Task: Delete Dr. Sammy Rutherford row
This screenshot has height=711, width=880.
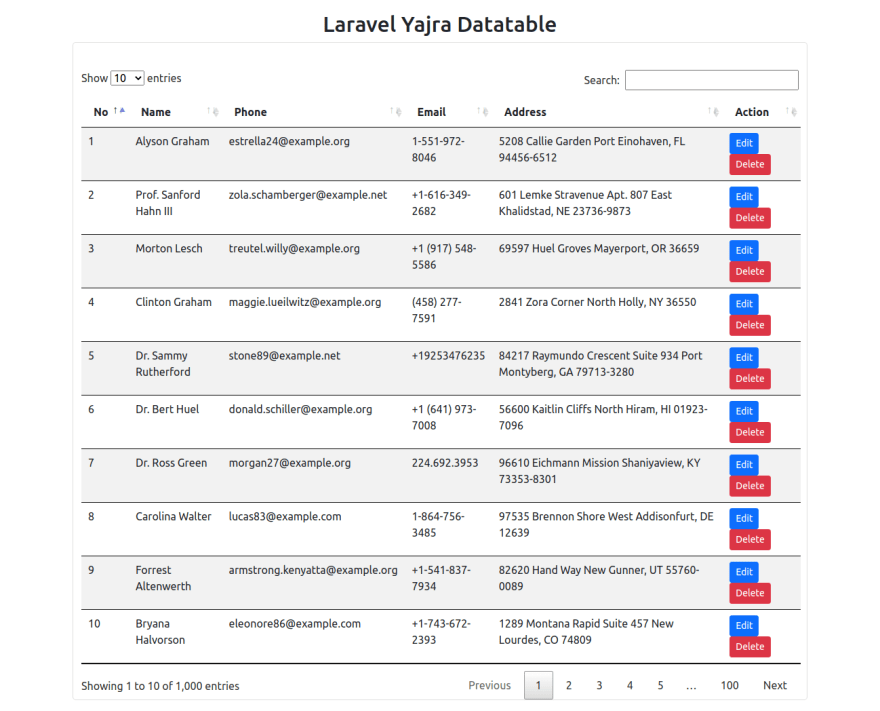Action: click(750, 379)
